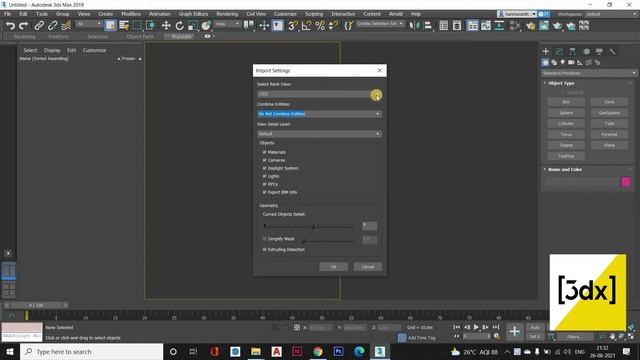Toggle the Angle Snap icon
This screenshot has width=640, height=360.
click(306, 26)
